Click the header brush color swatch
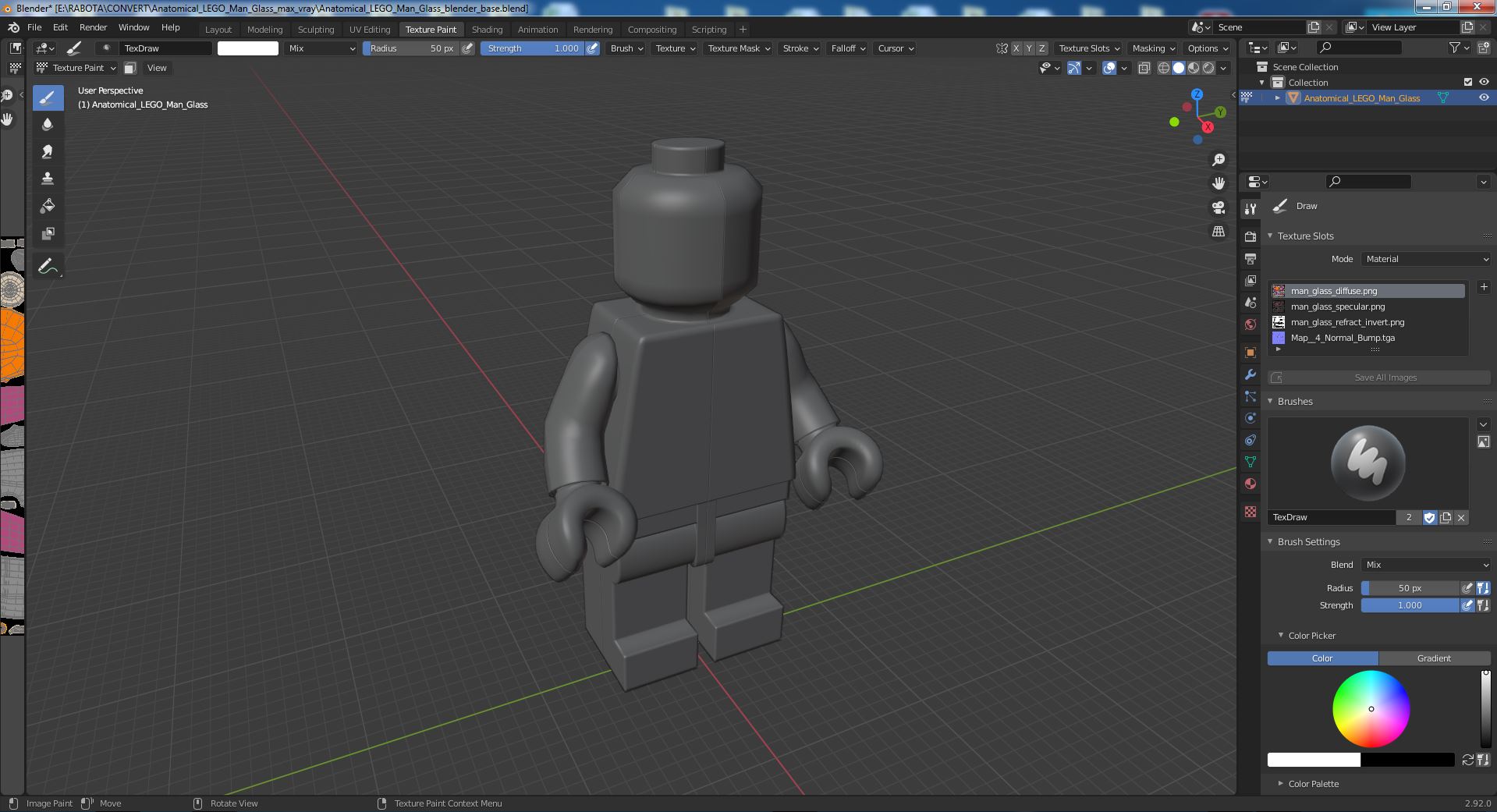This screenshot has width=1497, height=812. click(x=248, y=48)
